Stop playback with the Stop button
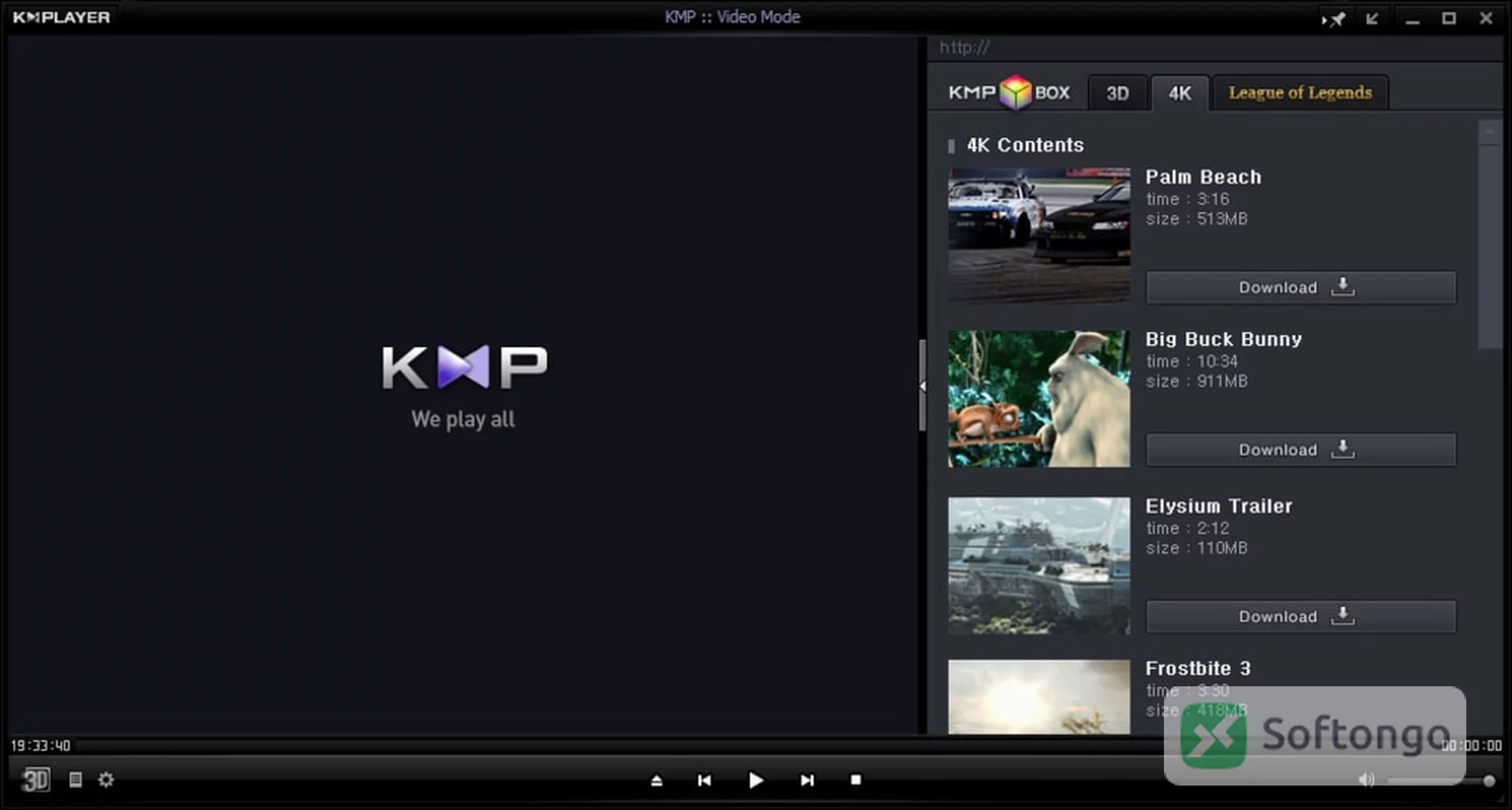The height and width of the screenshot is (810, 1512). pyautogui.click(x=856, y=780)
